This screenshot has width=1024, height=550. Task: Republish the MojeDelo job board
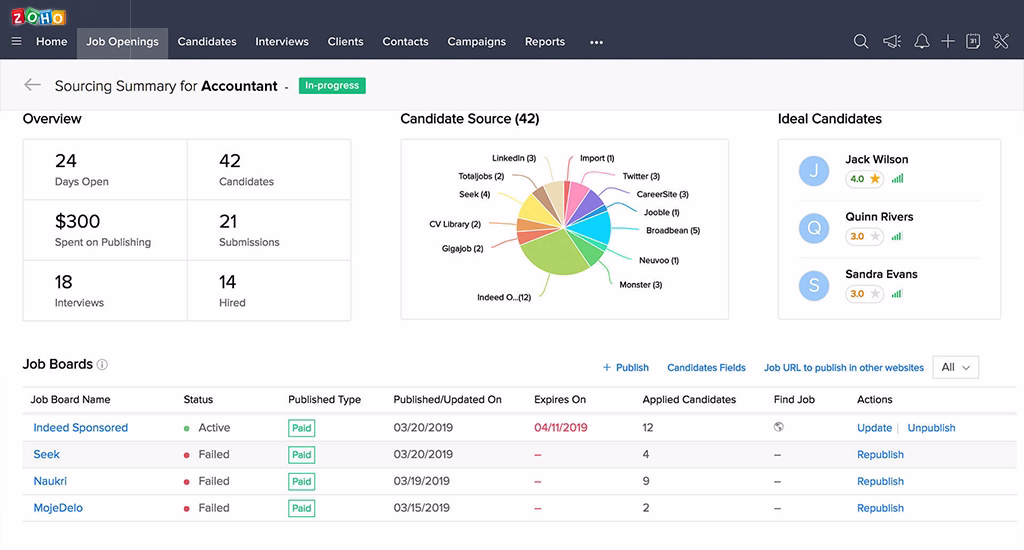coord(880,508)
